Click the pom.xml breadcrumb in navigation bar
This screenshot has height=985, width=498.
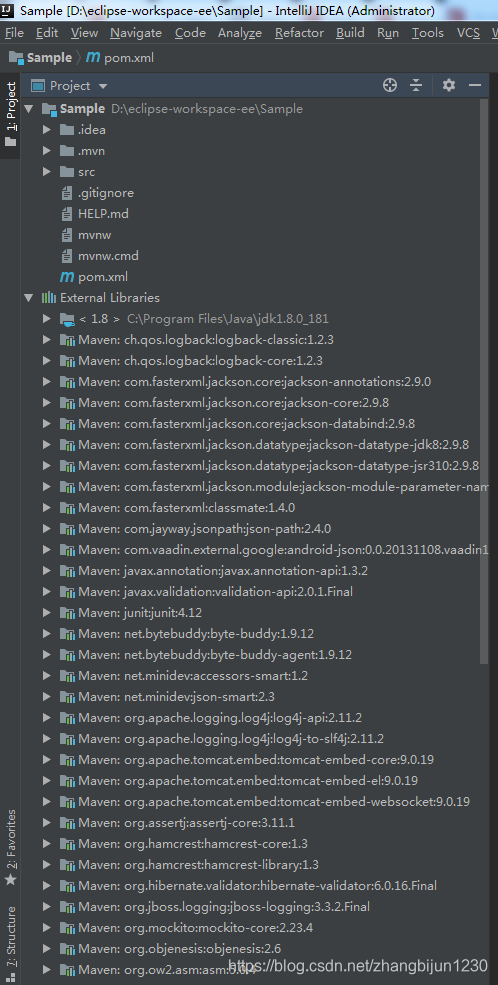129,58
